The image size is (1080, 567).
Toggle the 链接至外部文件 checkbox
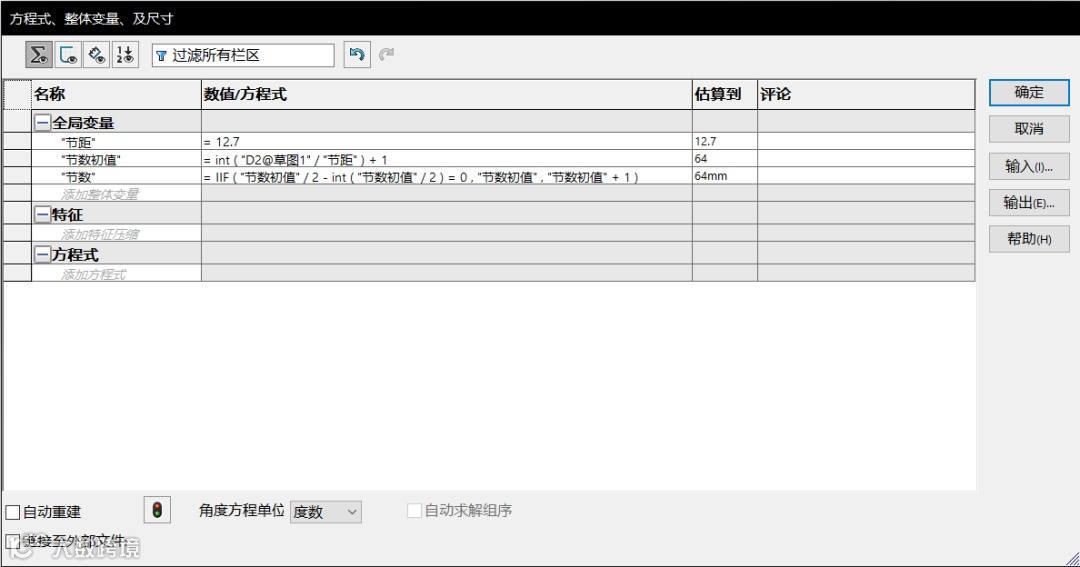(12, 542)
